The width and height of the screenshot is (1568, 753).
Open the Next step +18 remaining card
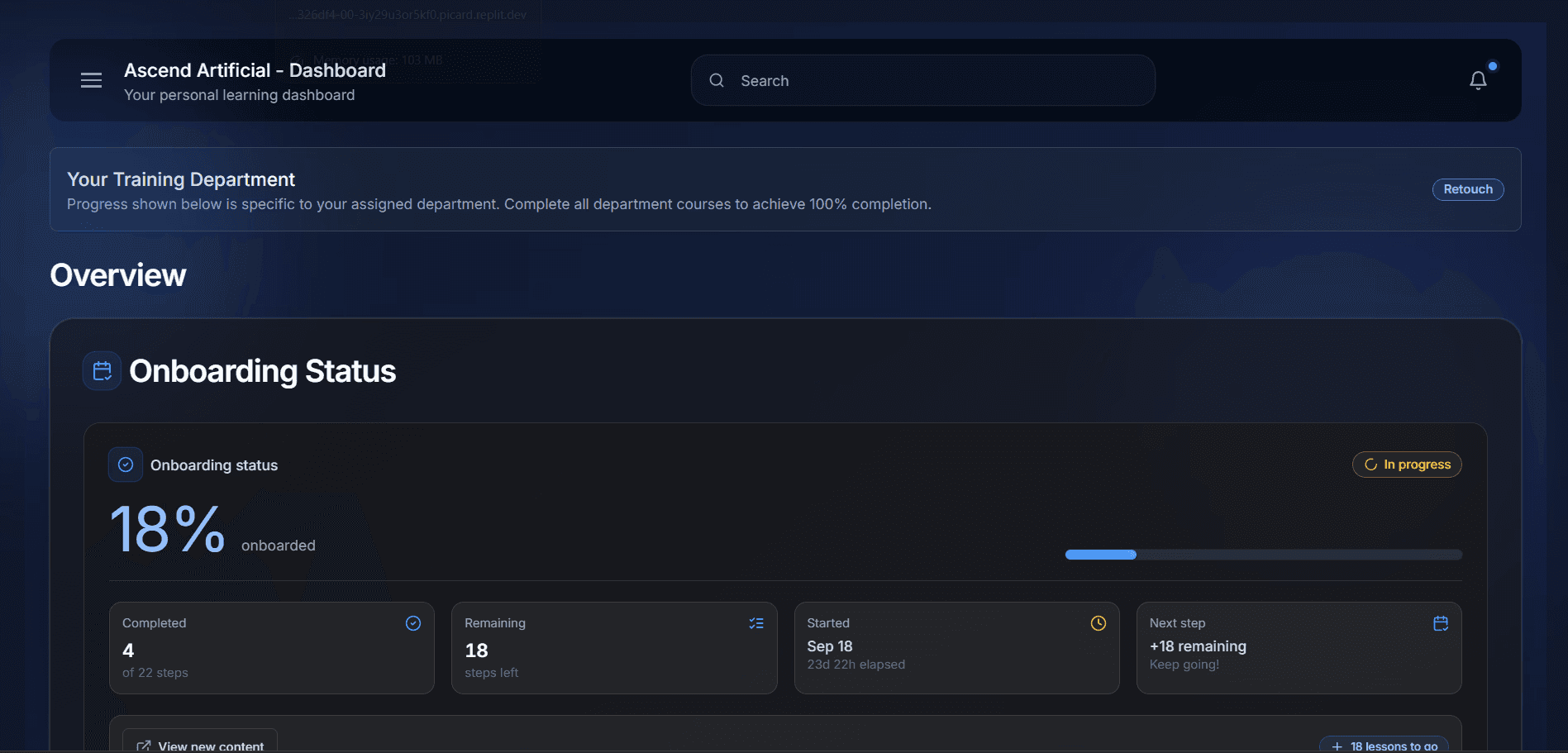pos(1299,648)
